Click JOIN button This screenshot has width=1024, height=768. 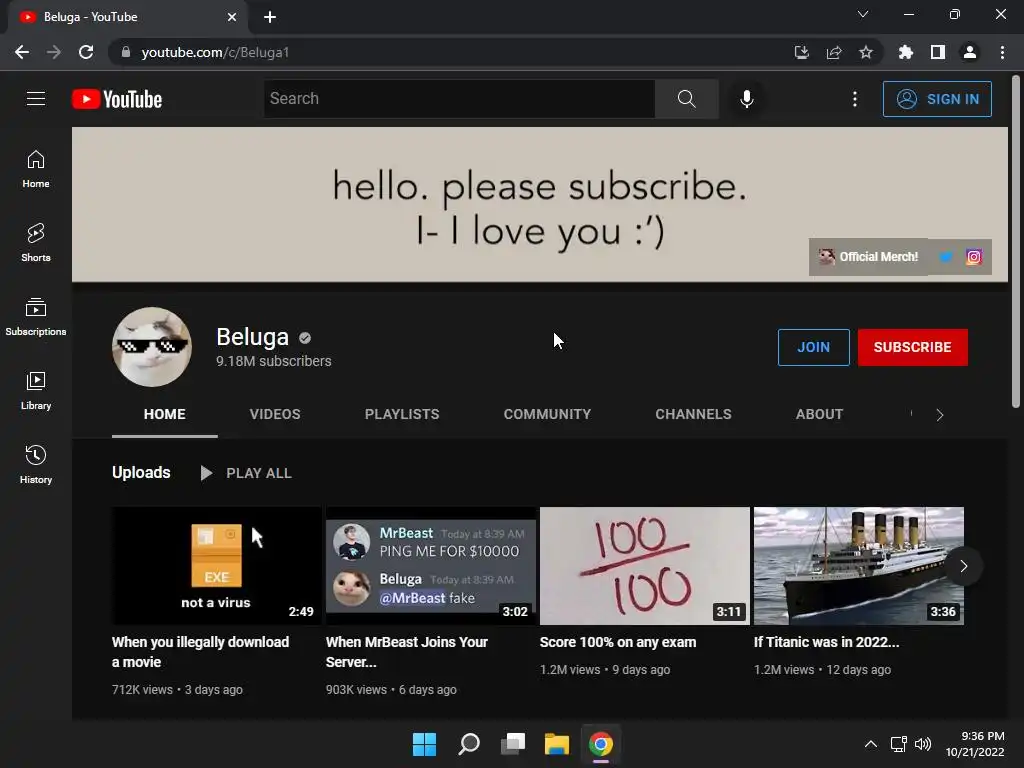click(x=814, y=347)
